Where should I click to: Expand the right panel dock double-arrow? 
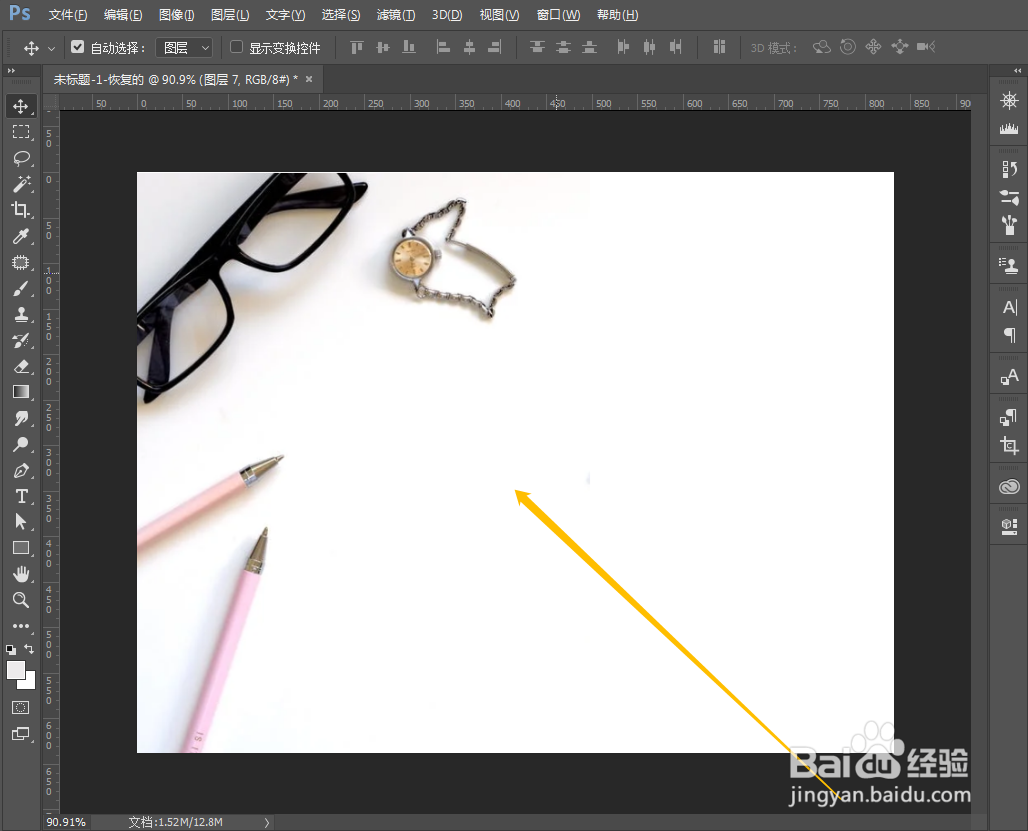[1017, 70]
